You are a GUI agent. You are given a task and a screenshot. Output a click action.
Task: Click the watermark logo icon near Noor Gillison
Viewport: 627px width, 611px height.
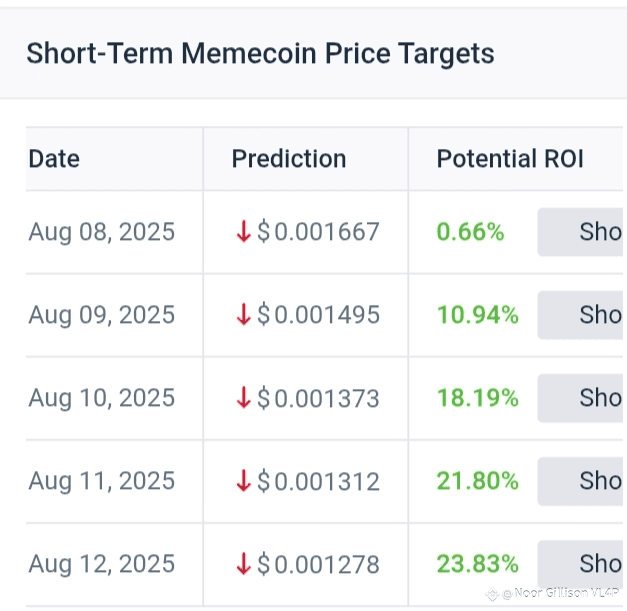[492, 595]
